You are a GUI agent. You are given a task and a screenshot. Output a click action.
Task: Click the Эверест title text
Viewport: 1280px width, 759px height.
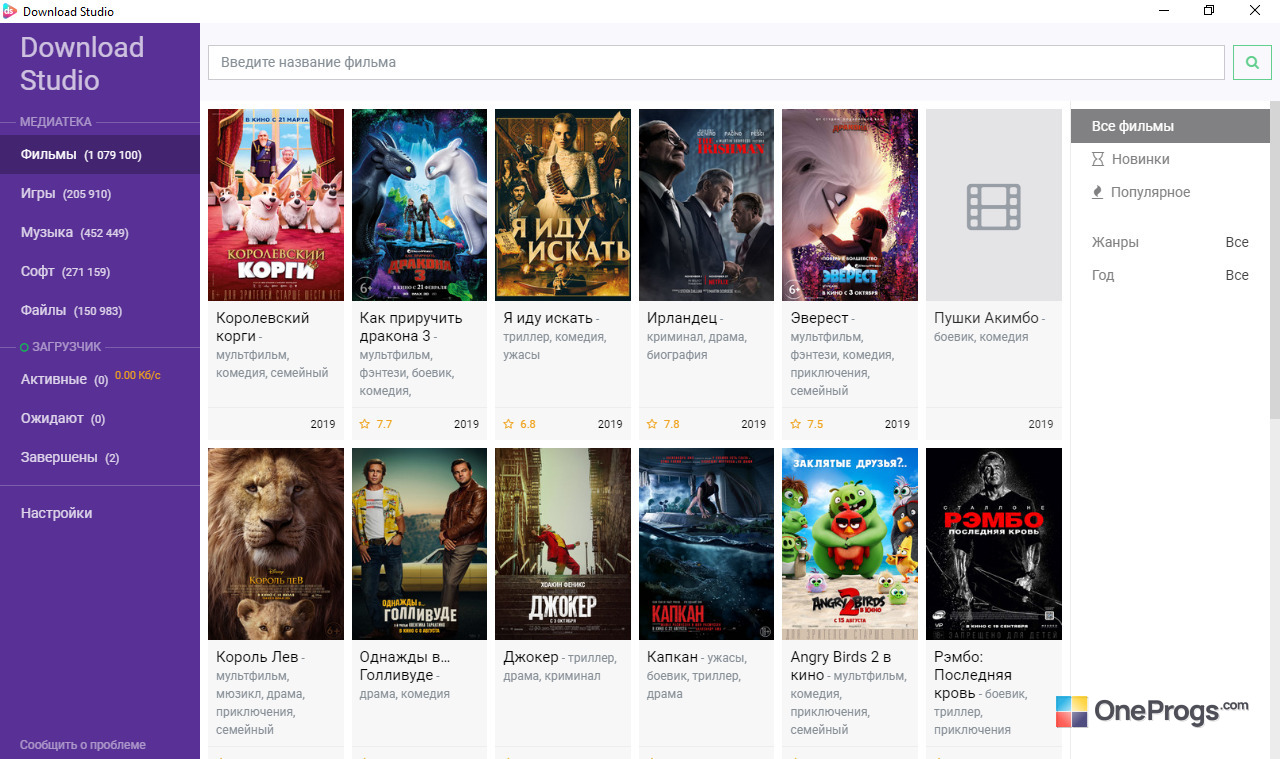tap(819, 318)
